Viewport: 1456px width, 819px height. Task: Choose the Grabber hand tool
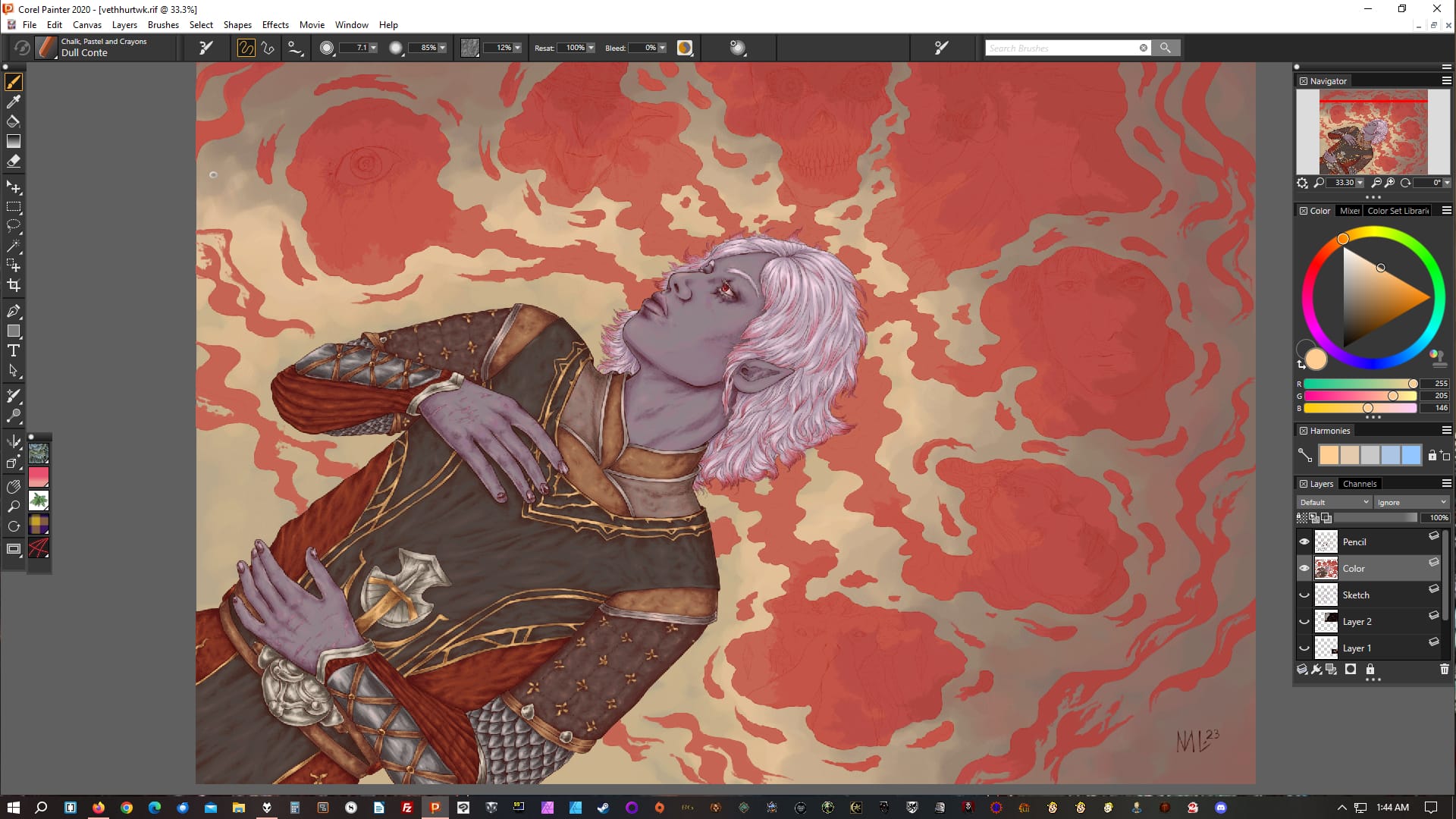point(14,487)
